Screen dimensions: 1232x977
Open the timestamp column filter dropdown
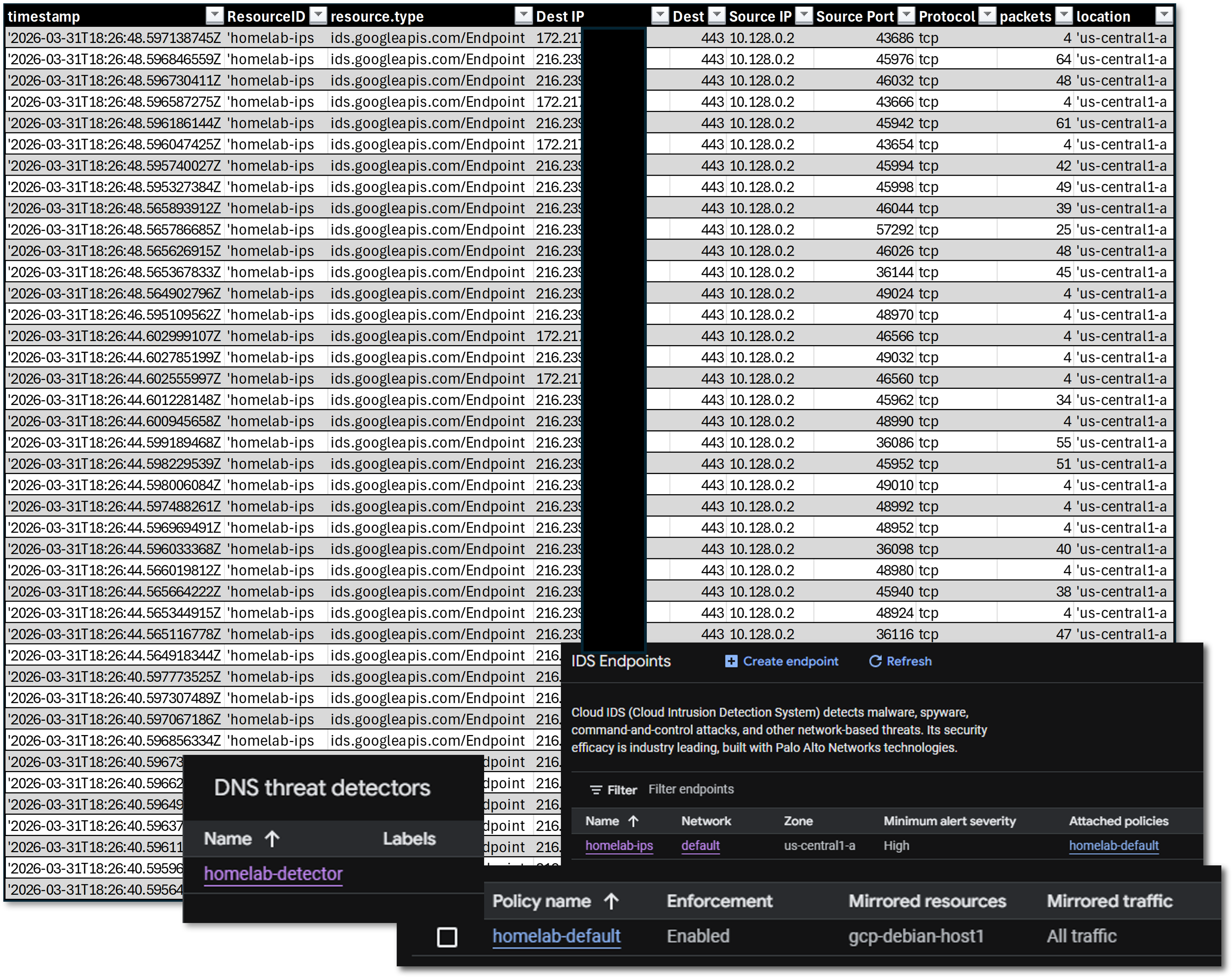[216, 16]
